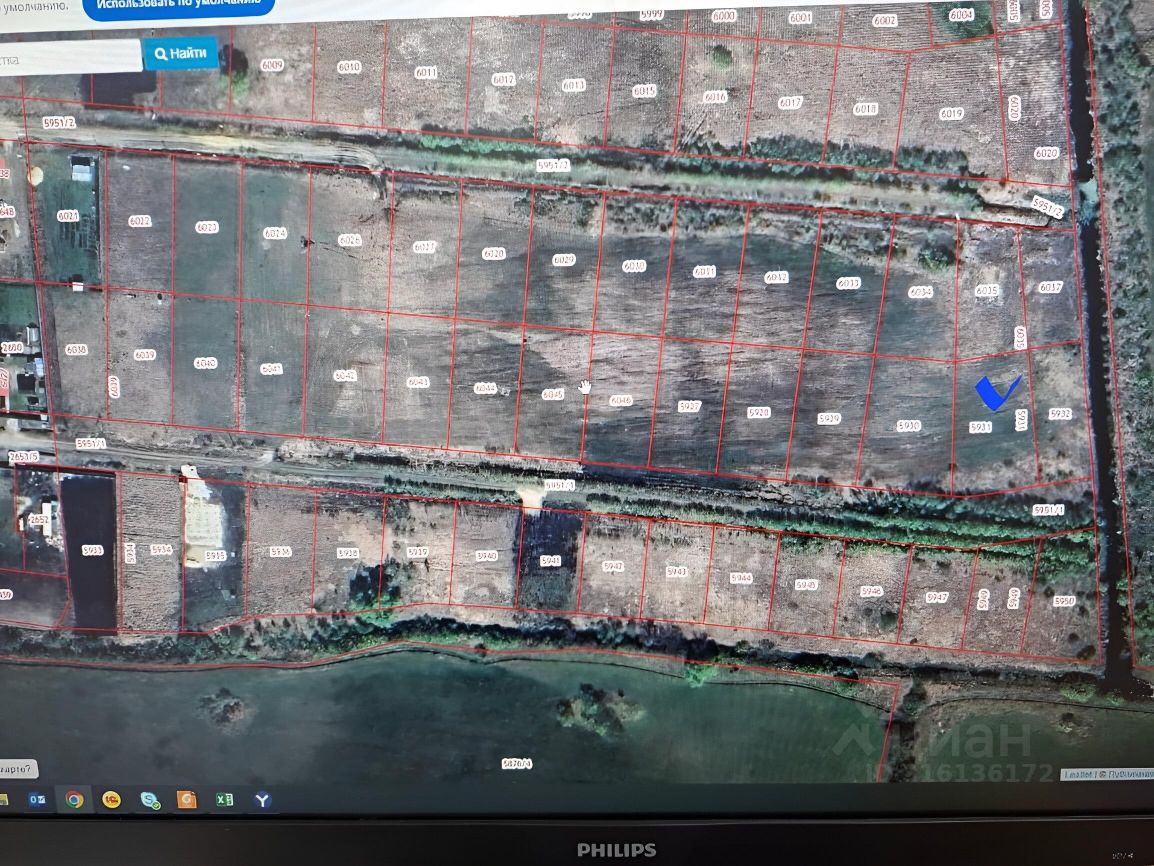Select parcel label 5932 on map
Image resolution: width=1154 pixels, height=866 pixels.
(x=1060, y=414)
